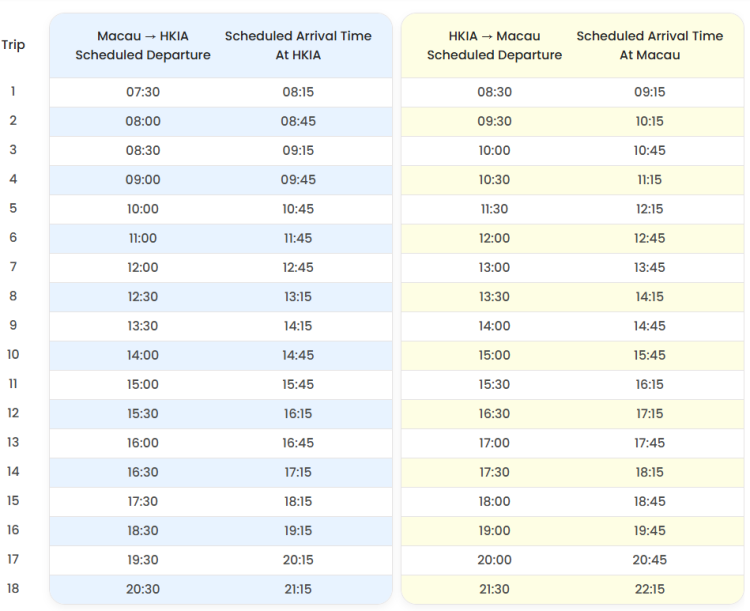750x611 pixels.
Task: Select the 12:00 HKIA departure for trip 6
Action: click(494, 238)
